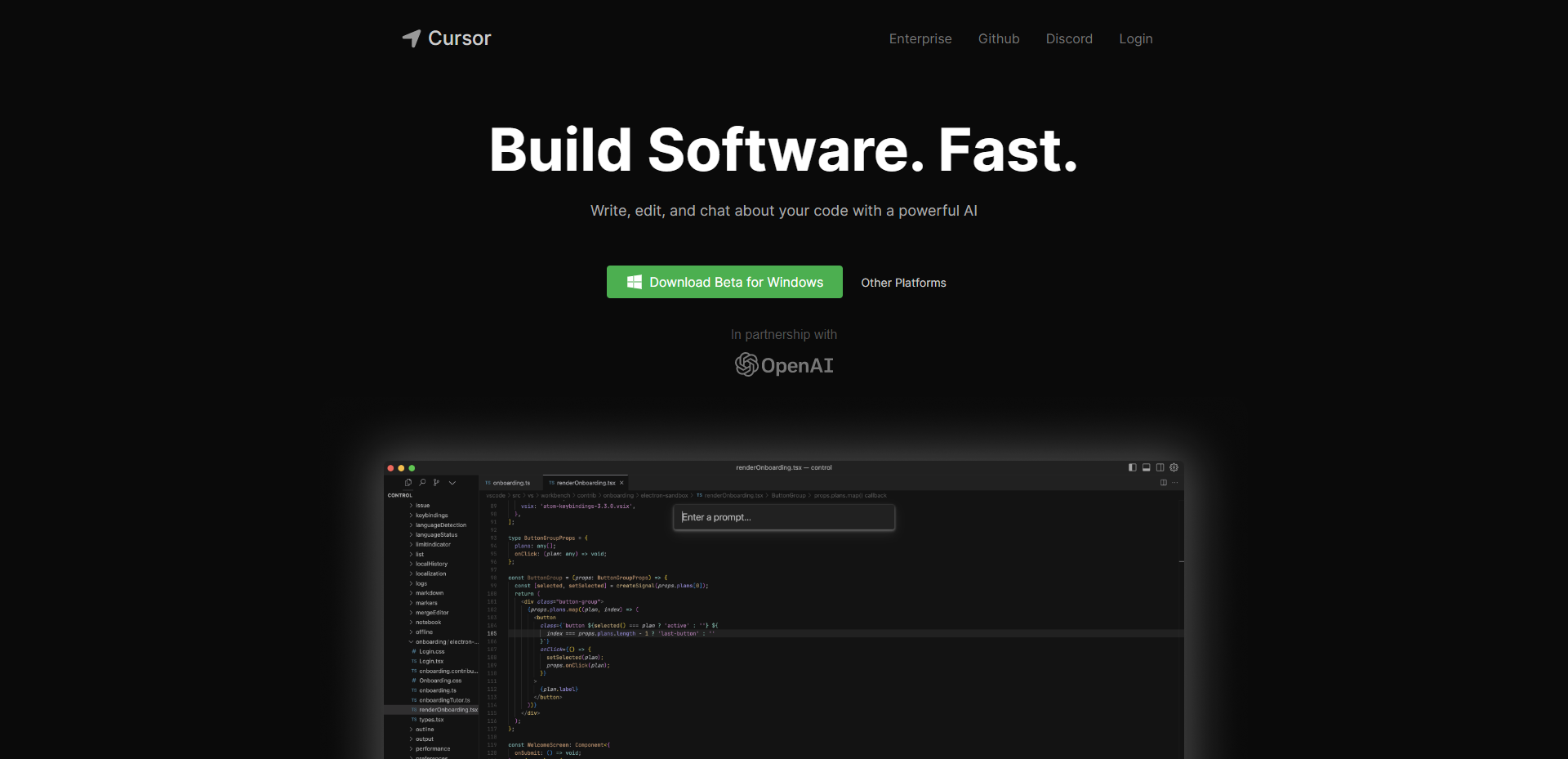
Task: Visit the Github link in header
Action: point(999,38)
